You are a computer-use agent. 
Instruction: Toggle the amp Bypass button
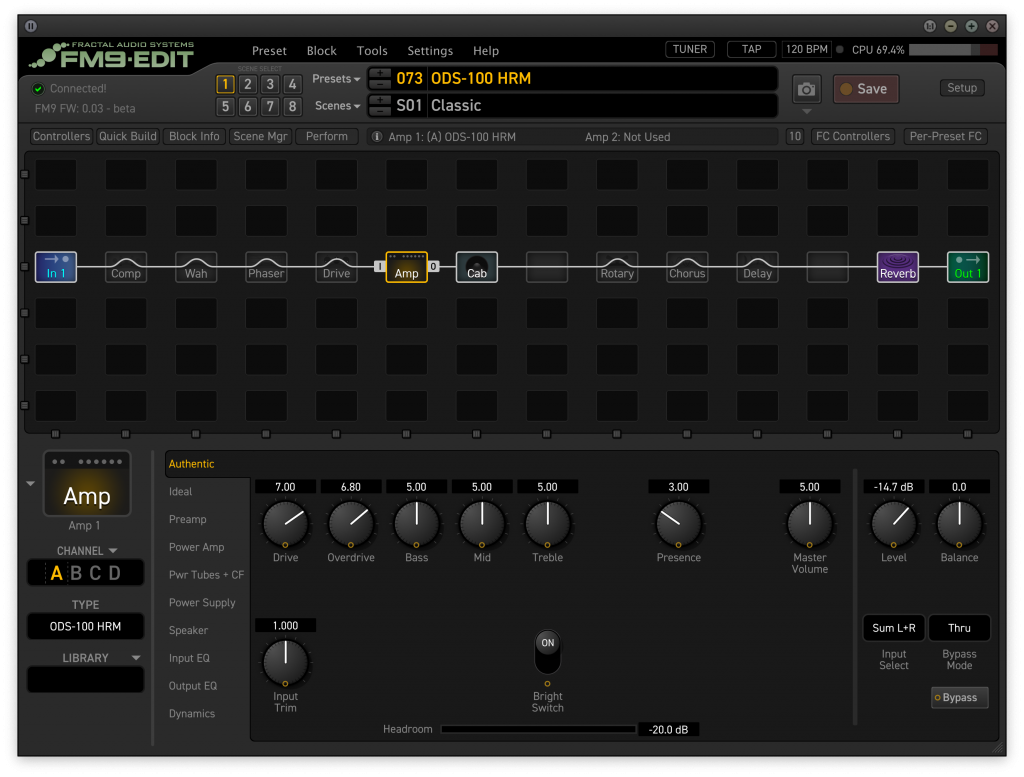coord(959,697)
